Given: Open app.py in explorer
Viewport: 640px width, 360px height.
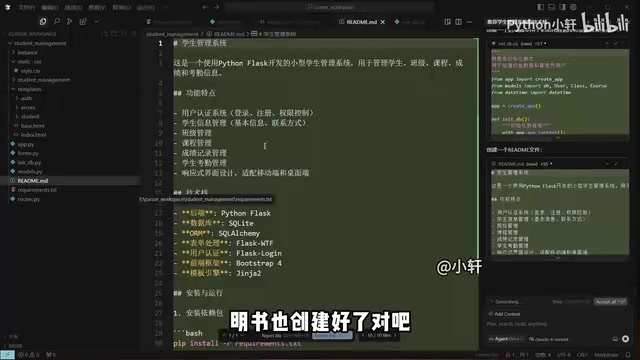Looking at the screenshot, I should click(26, 144).
